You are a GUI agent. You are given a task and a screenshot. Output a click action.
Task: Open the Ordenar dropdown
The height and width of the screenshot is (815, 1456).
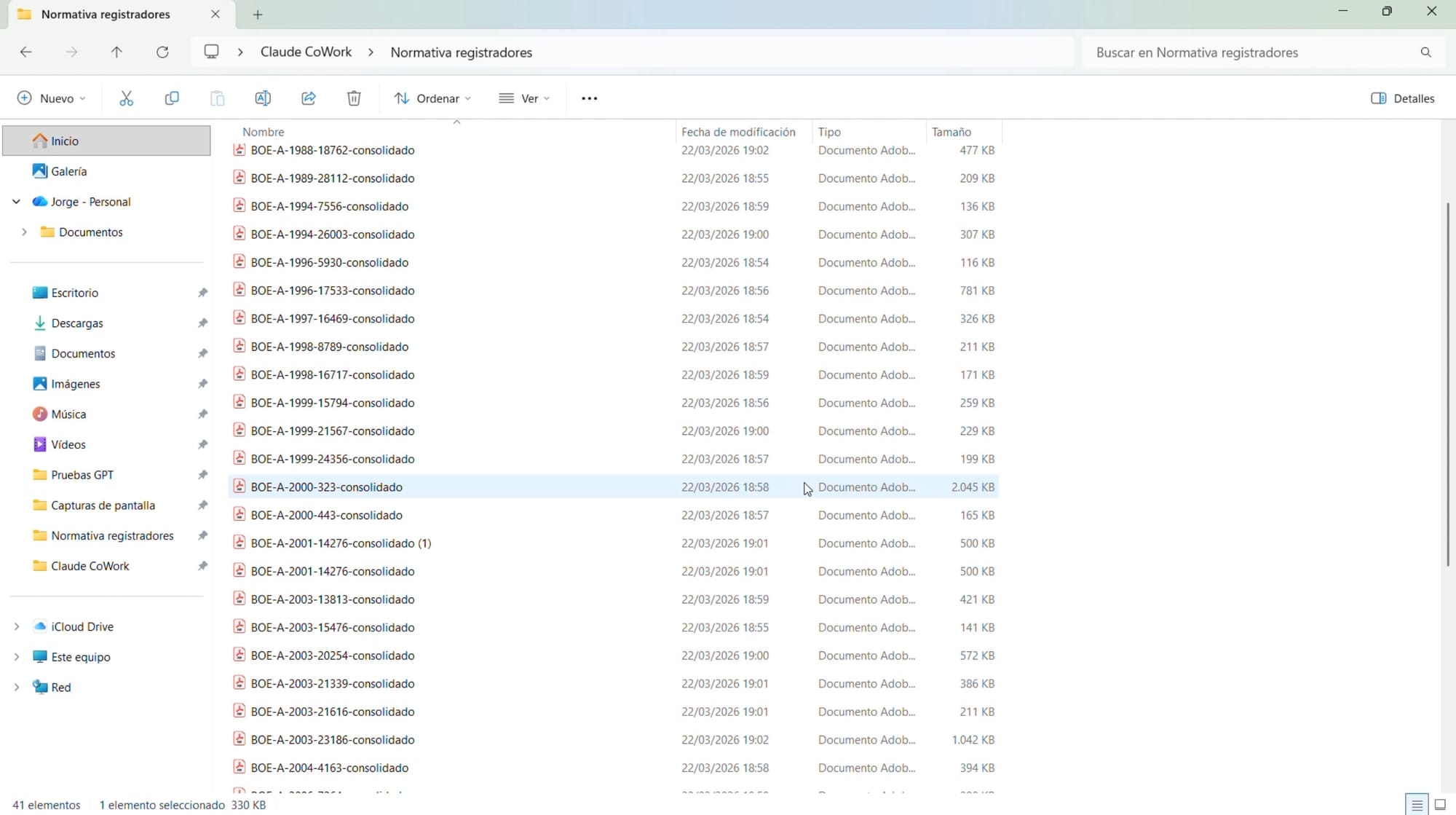click(432, 98)
